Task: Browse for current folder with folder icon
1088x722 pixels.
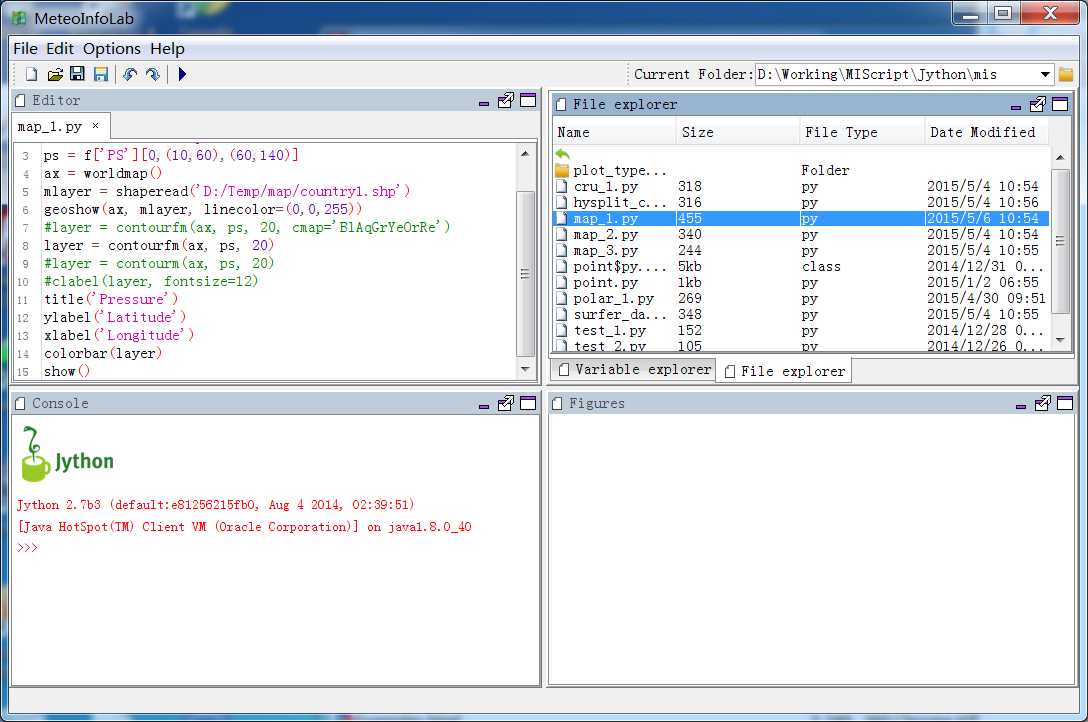Action: point(1066,74)
